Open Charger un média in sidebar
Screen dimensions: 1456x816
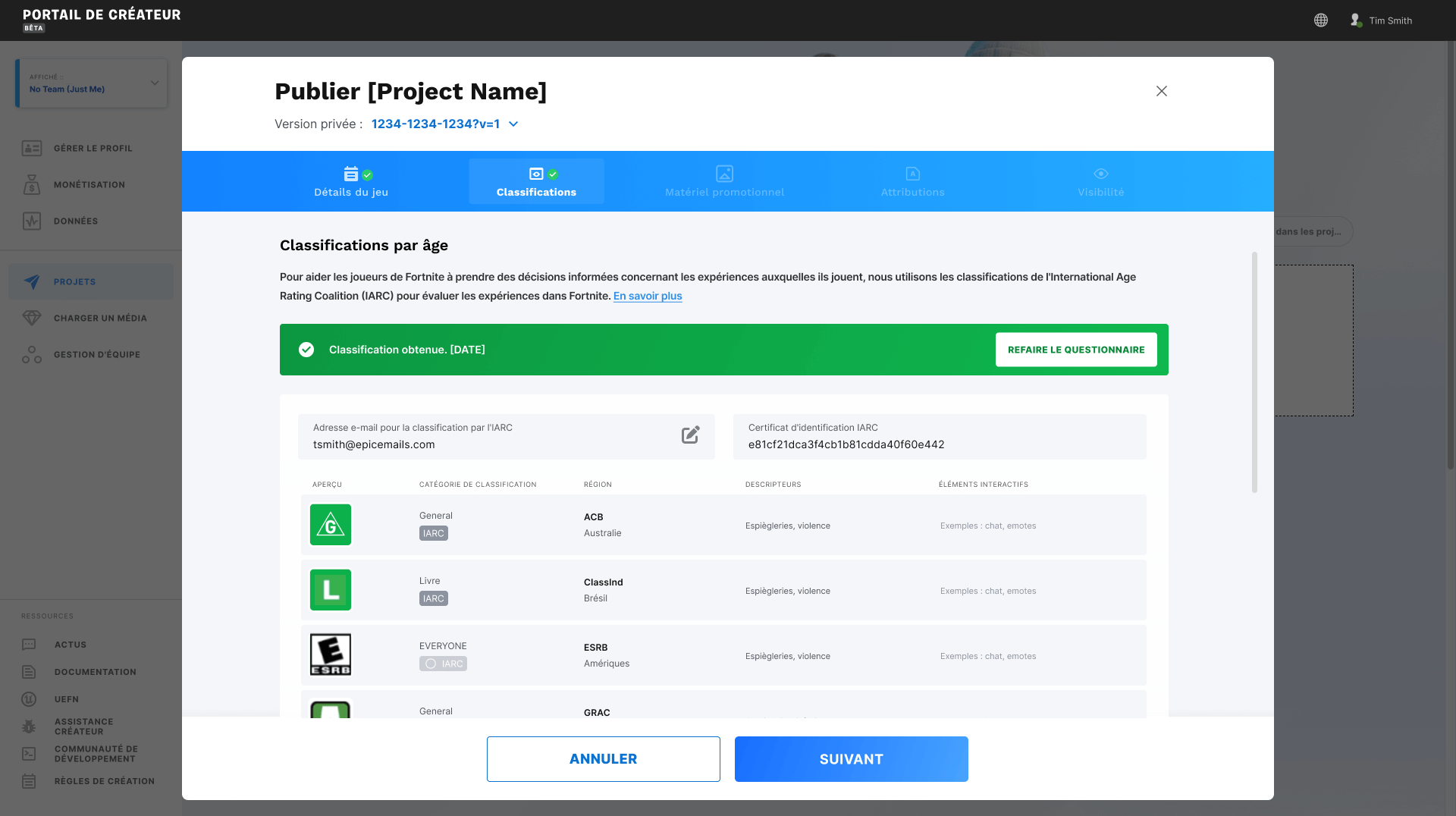coord(91,318)
